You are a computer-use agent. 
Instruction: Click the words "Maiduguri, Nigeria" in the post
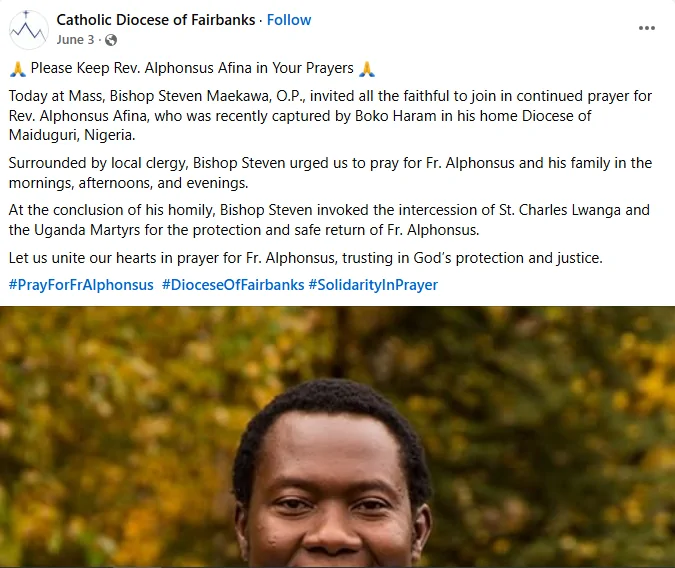(70, 135)
